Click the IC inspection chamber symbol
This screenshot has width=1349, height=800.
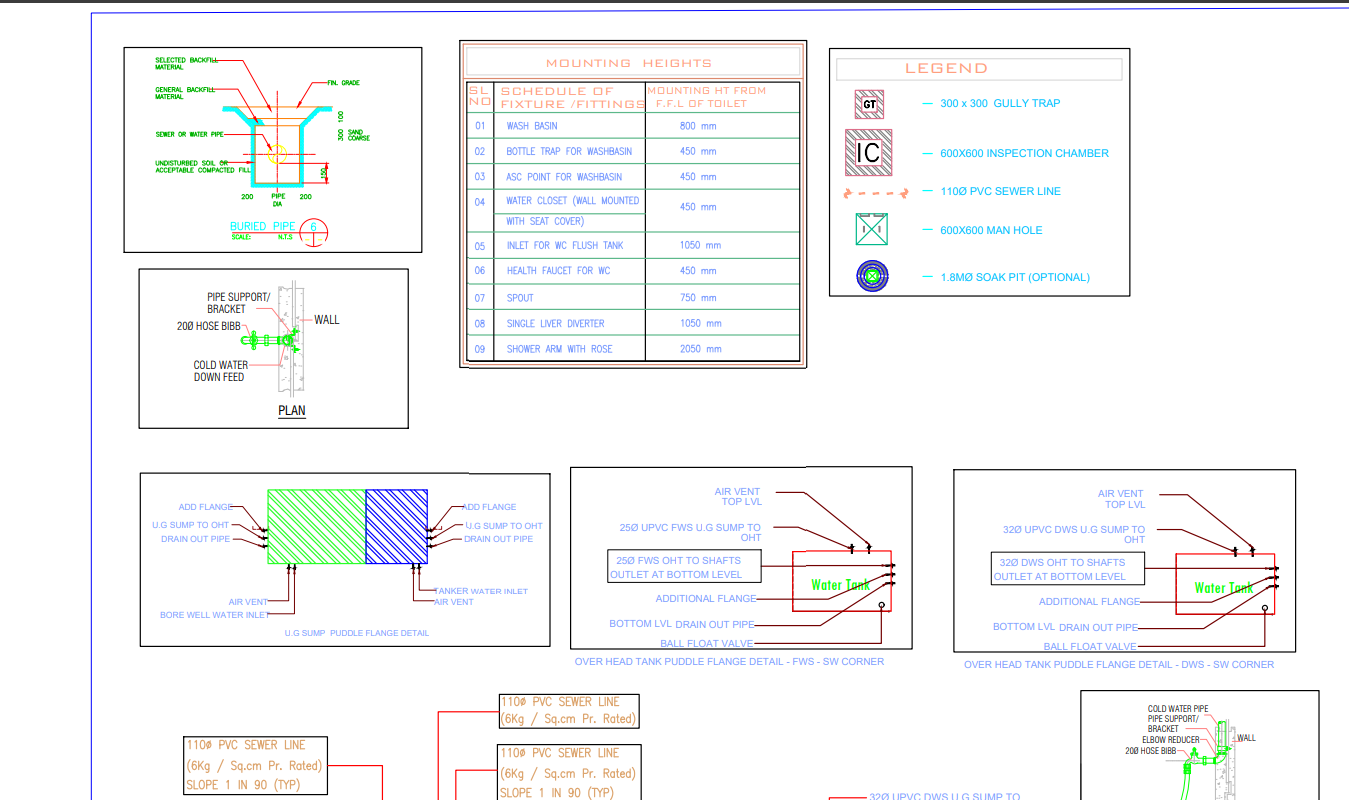[868, 152]
